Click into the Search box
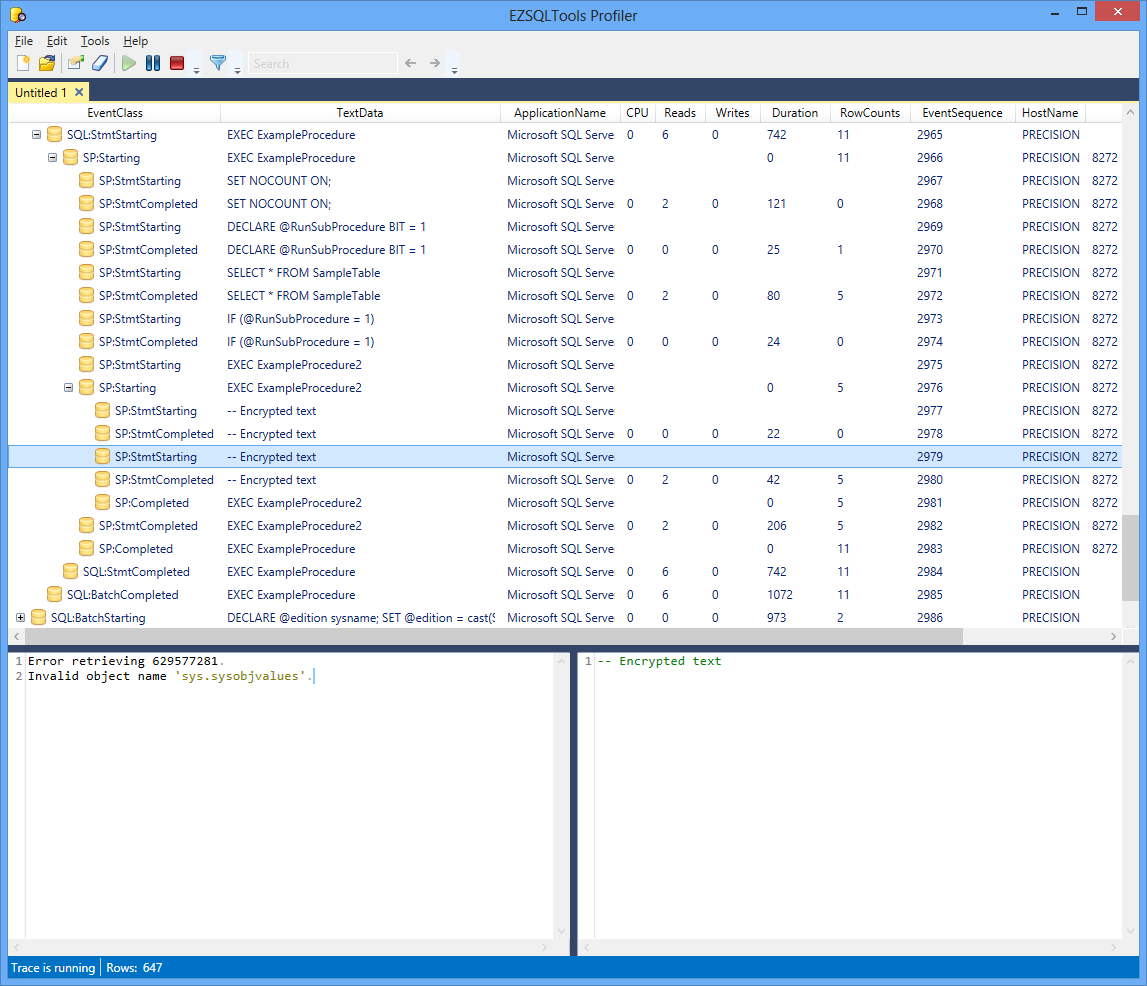The height and width of the screenshot is (986, 1147). [323, 64]
